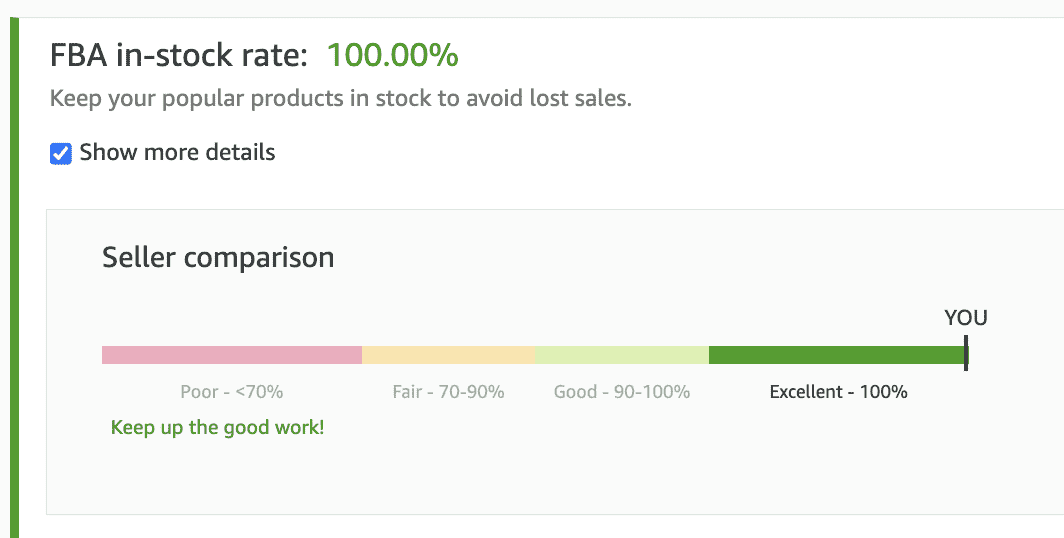Click the 'Good - 90-100%' label
The height and width of the screenshot is (538, 1064).
point(622,392)
